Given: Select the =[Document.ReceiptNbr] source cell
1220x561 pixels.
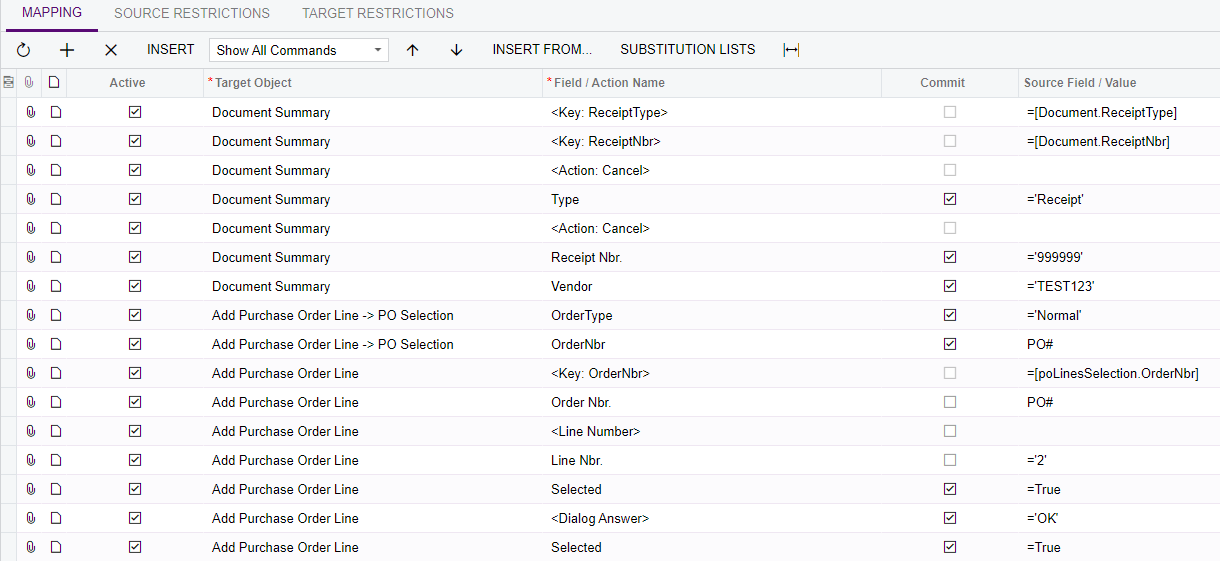Looking at the screenshot, I should tap(1118, 141).
